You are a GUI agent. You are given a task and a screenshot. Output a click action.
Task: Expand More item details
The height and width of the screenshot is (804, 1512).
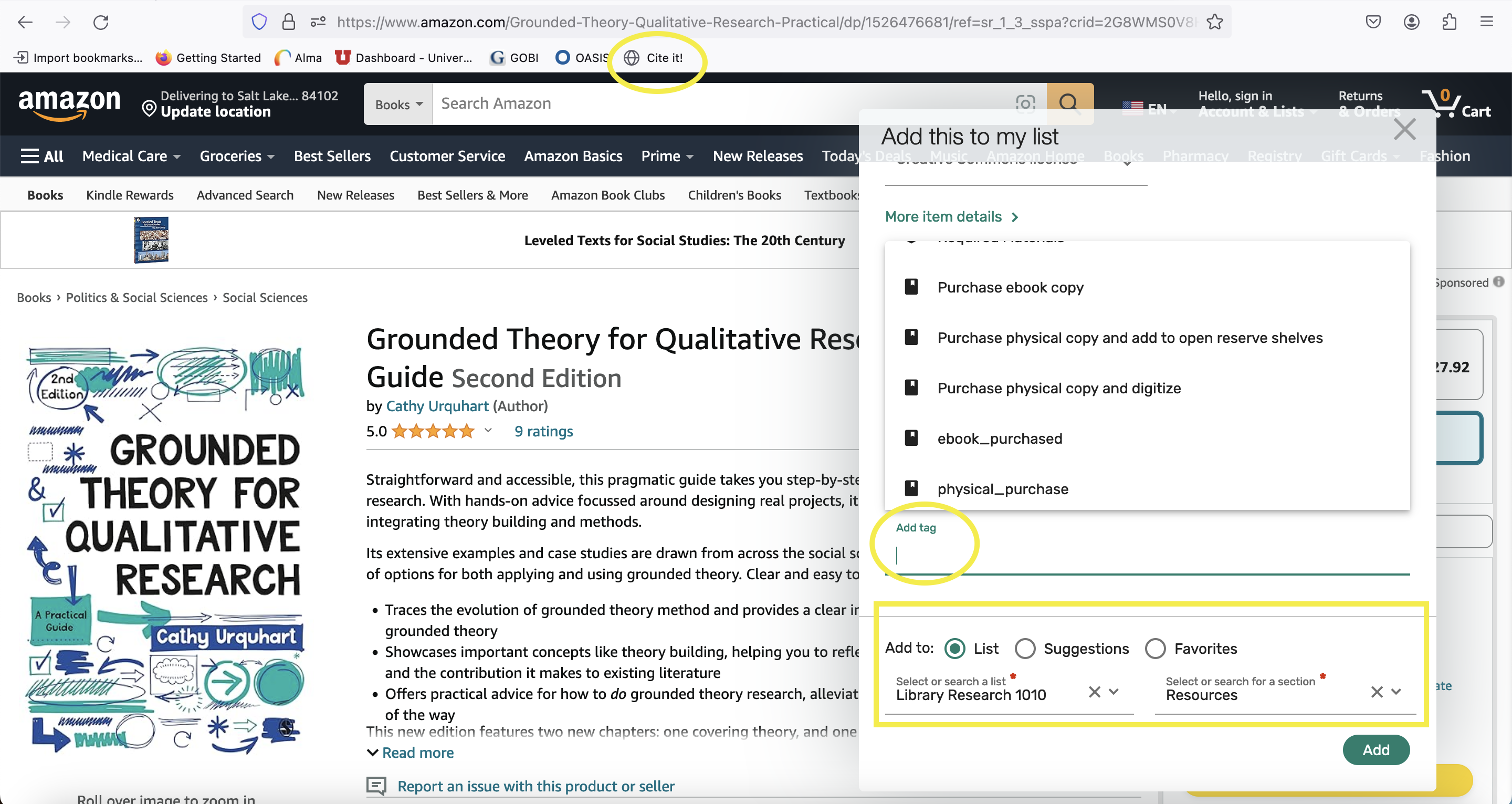(951, 217)
